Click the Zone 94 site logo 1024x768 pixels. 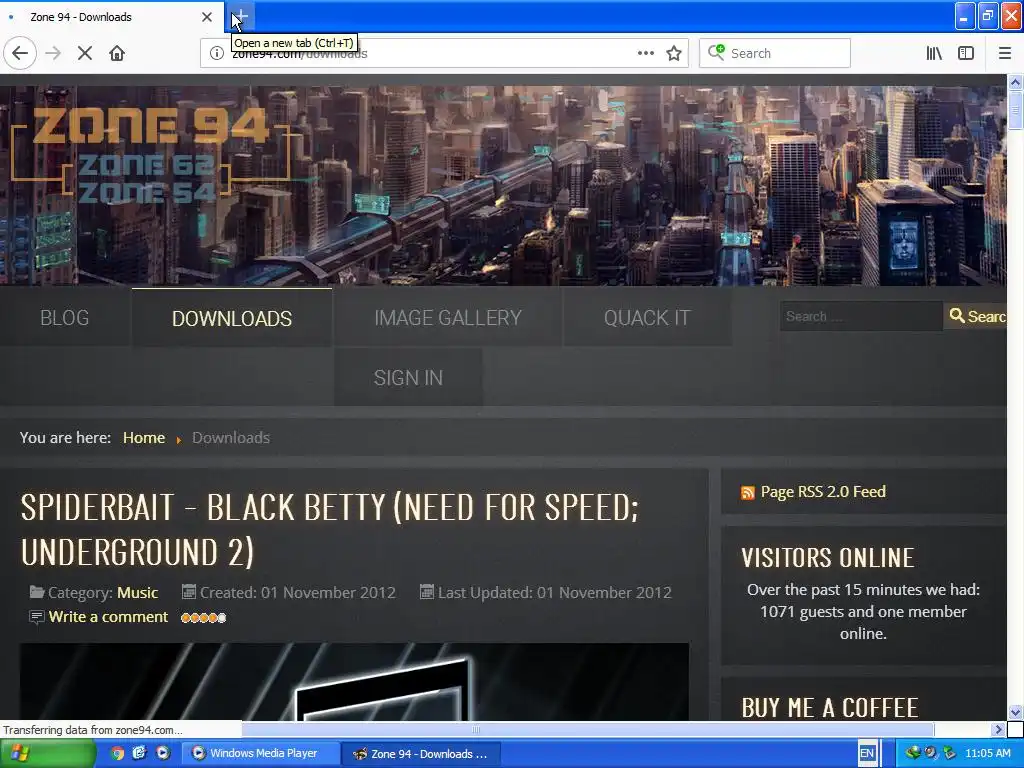click(150, 153)
